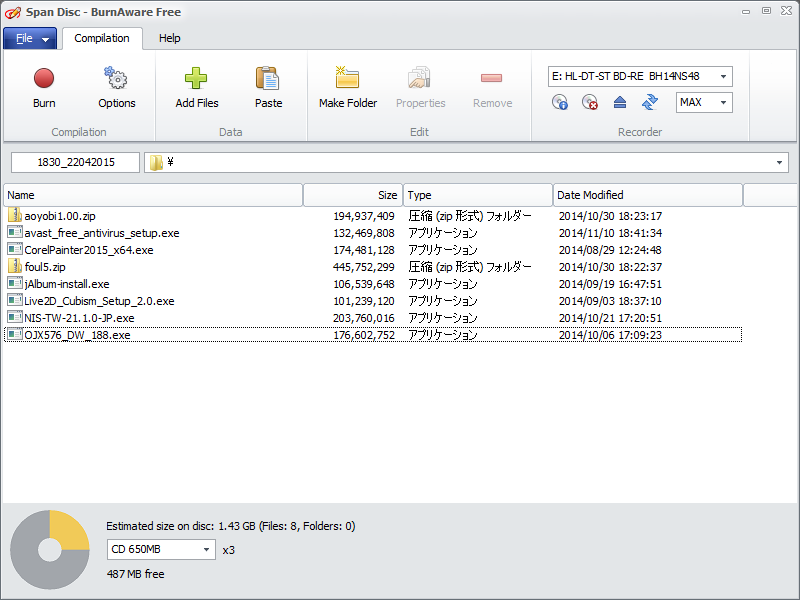Eject the disc tray icon
Image resolution: width=800 pixels, height=600 pixels.
point(620,103)
